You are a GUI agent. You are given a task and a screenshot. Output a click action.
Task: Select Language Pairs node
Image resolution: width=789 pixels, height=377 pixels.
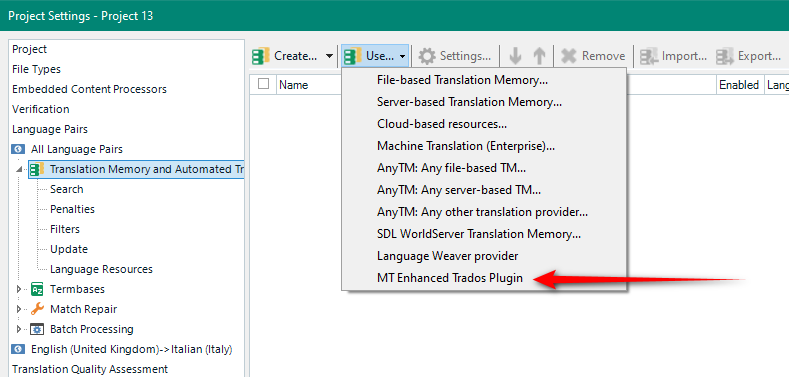[50, 129]
